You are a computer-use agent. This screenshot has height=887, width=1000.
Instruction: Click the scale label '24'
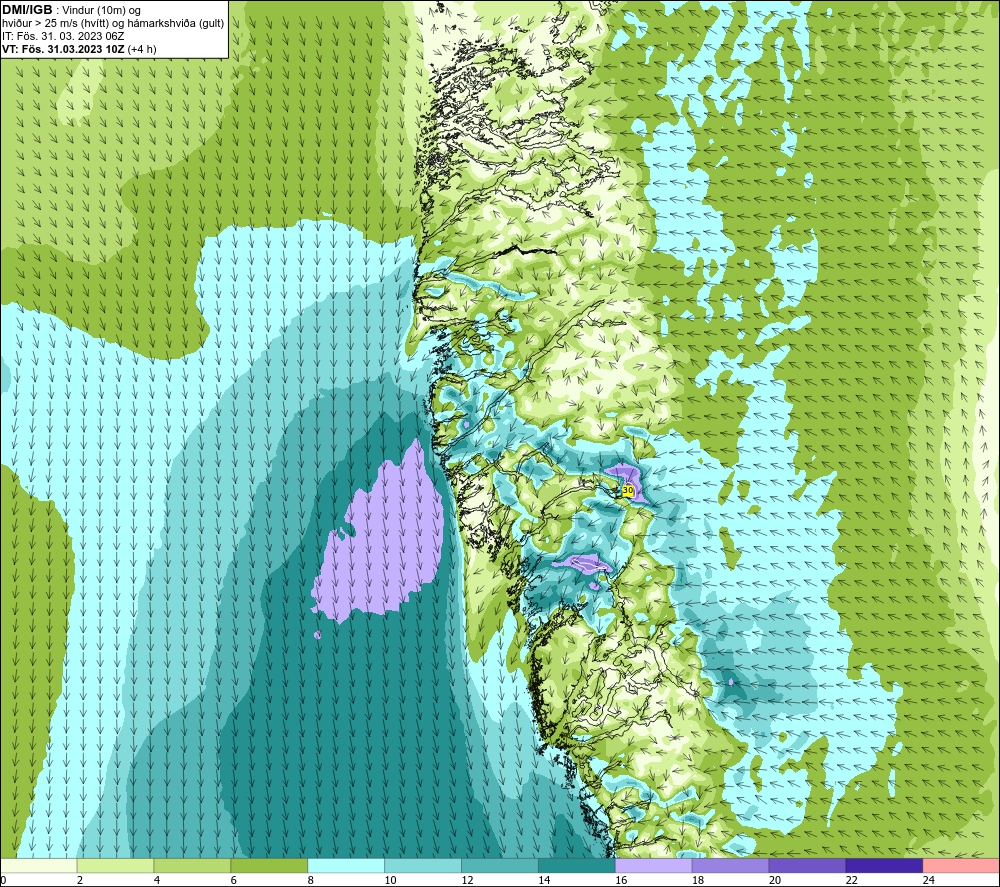[x=929, y=880]
